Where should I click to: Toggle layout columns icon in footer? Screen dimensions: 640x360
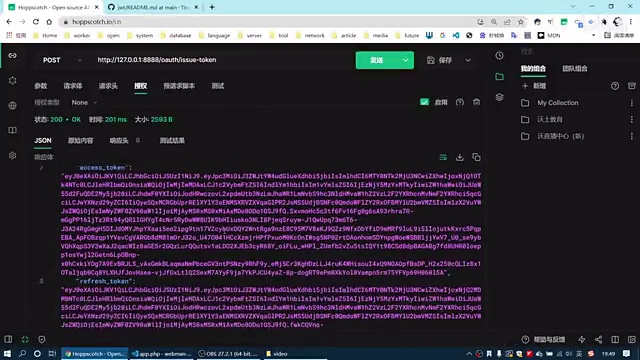(615, 339)
